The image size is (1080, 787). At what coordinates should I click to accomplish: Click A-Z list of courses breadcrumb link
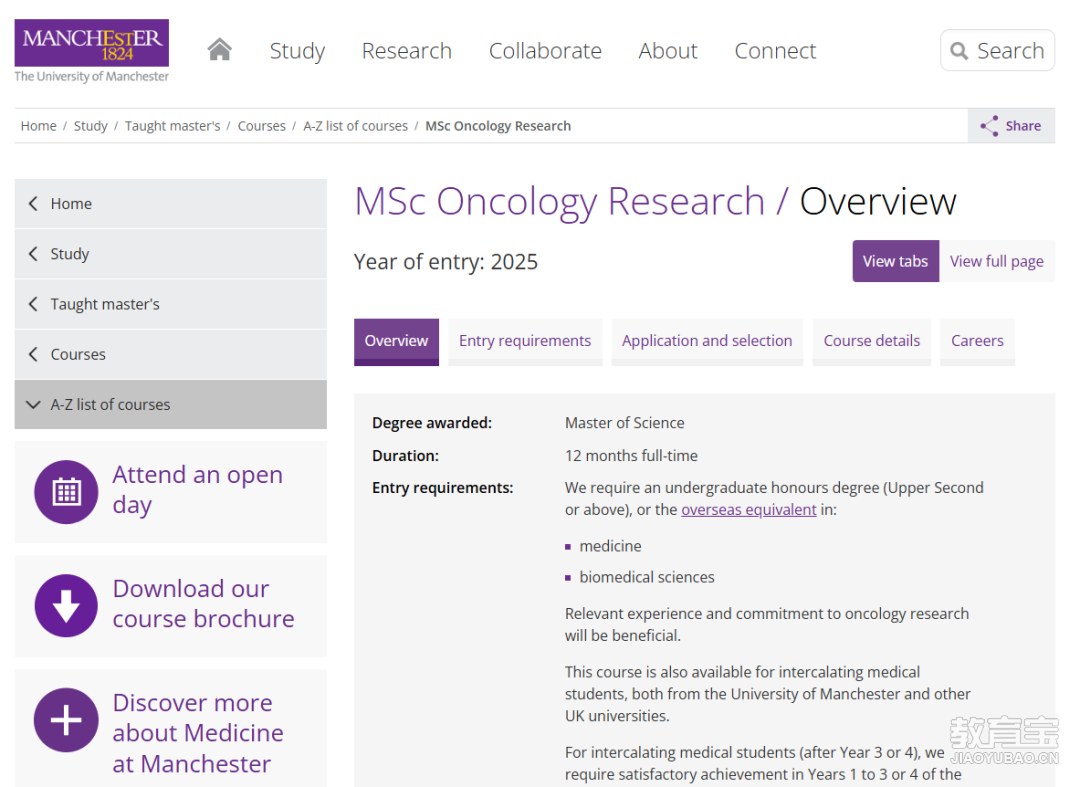(x=355, y=126)
